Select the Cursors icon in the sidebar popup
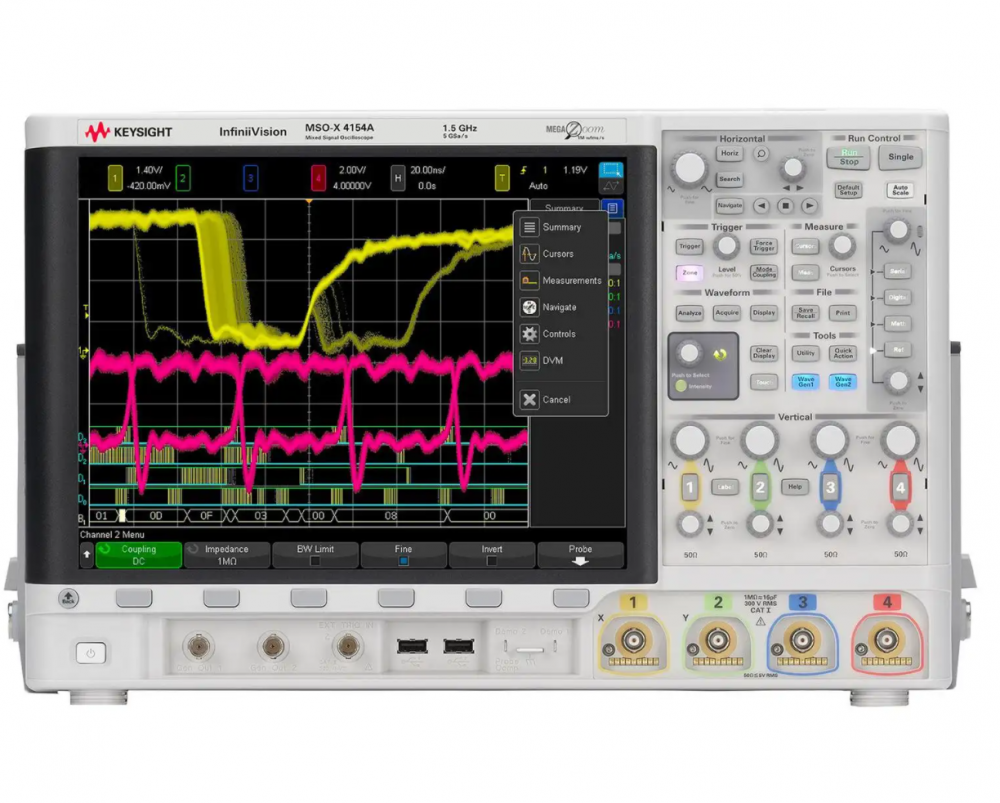 (x=530, y=254)
